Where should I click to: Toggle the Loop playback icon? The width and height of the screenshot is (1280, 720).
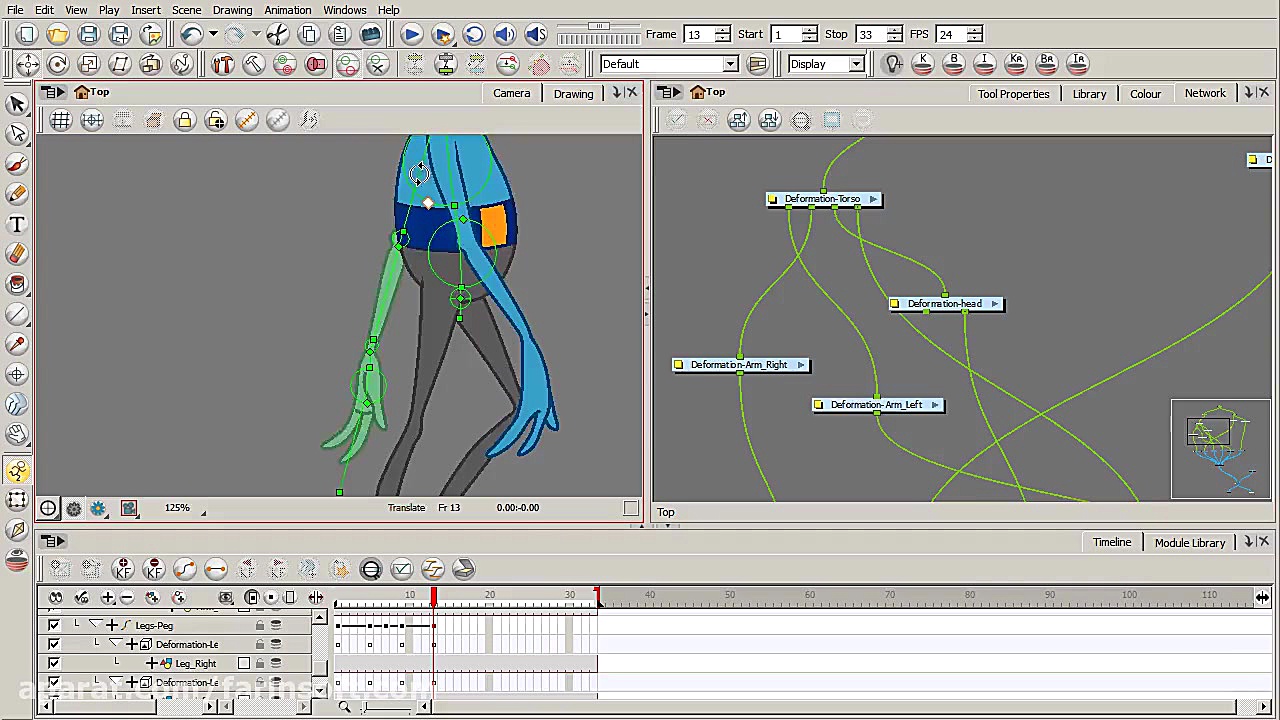[473, 35]
